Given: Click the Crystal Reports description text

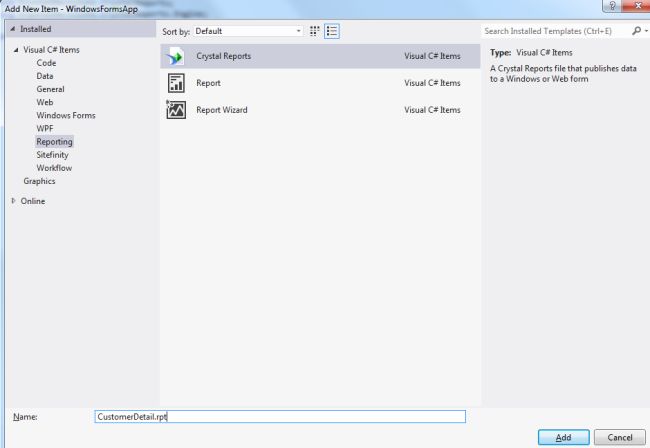Looking at the screenshot, I should pos(563,74).
